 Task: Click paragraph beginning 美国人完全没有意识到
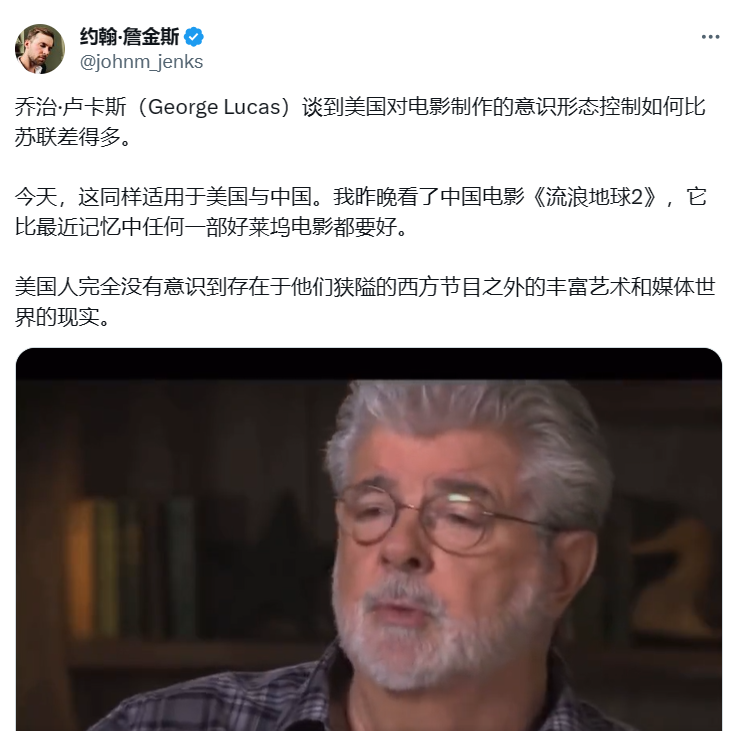coord(365,302)
